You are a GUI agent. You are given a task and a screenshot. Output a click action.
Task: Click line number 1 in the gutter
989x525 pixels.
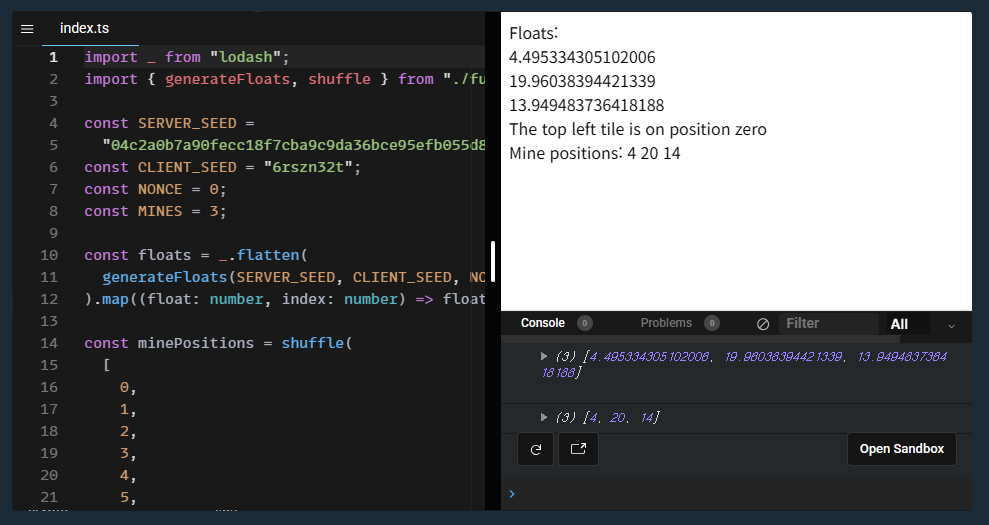pos(54,57)
